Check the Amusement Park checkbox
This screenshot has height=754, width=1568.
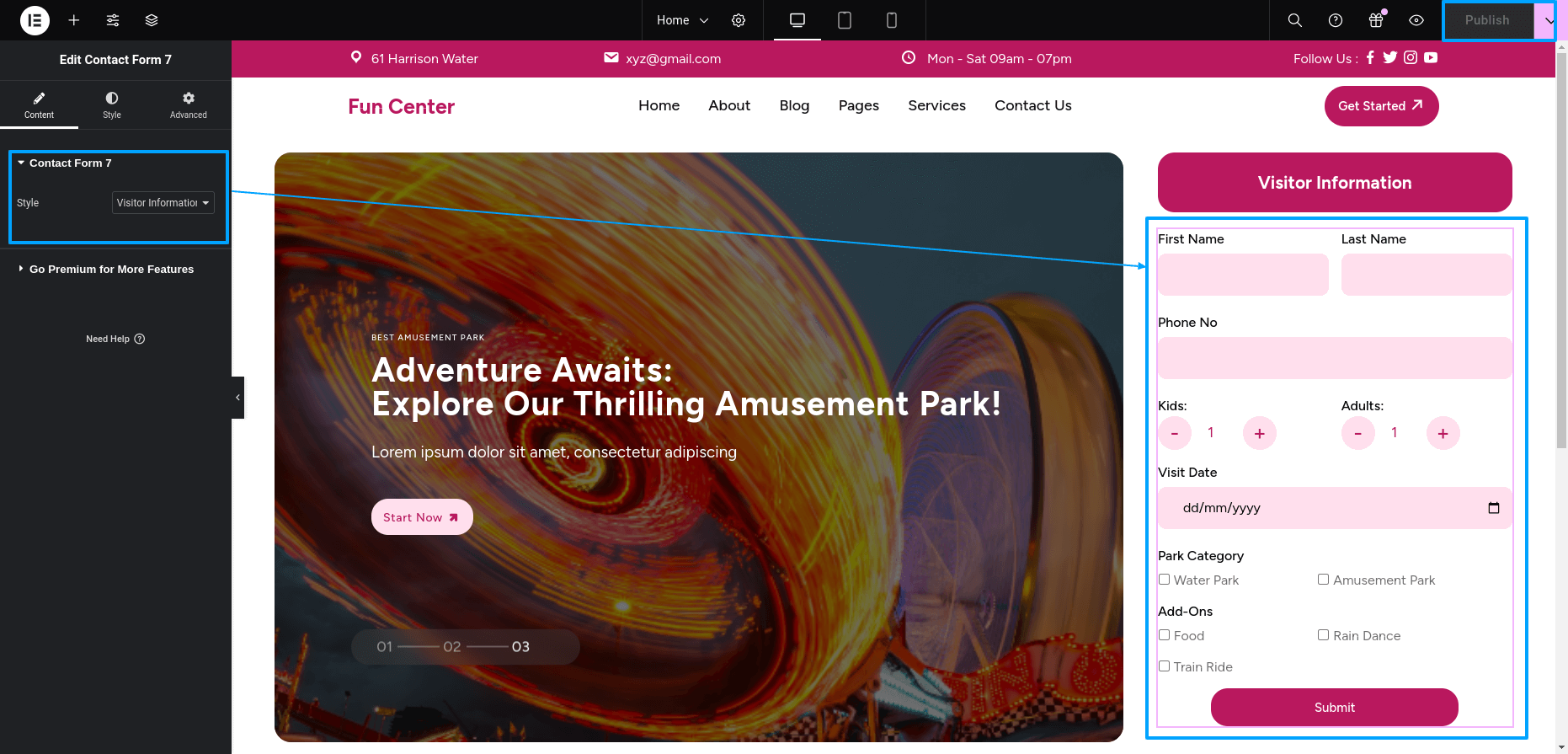(1323, 580)
